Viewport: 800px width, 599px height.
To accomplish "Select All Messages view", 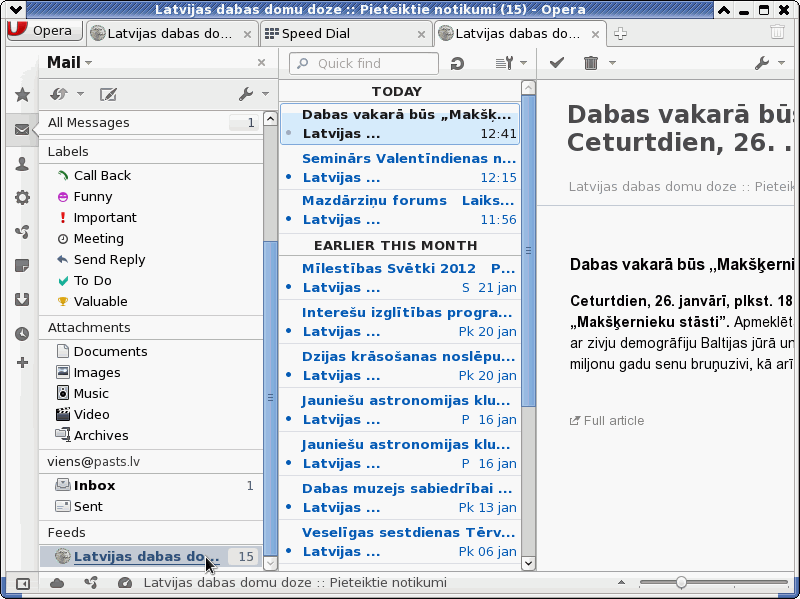I will click(151, 122).
